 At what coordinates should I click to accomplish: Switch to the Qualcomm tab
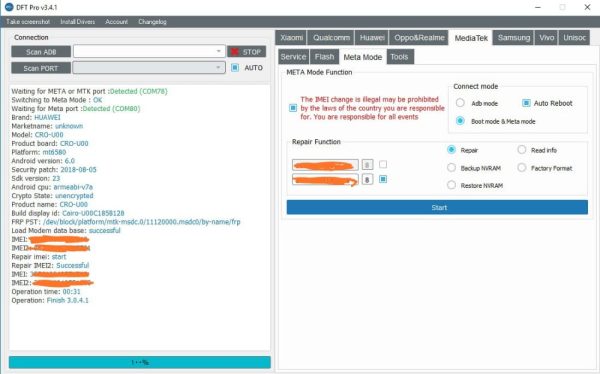[331, 38]
